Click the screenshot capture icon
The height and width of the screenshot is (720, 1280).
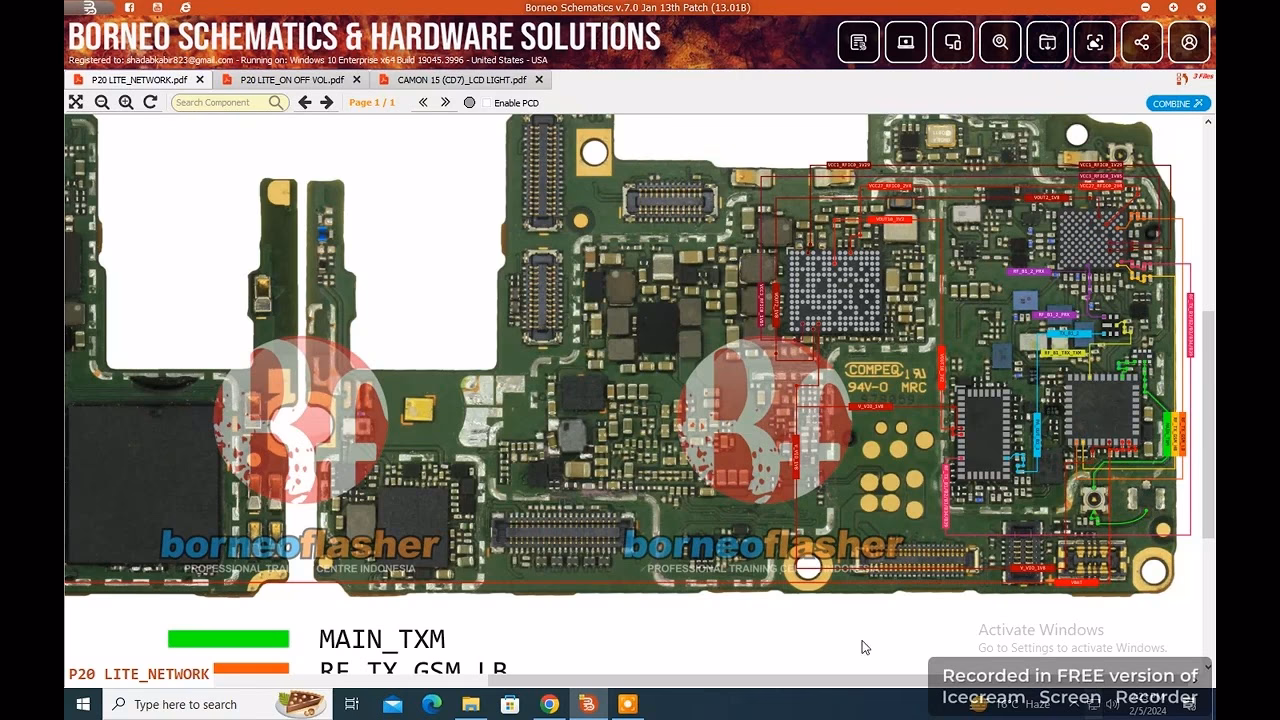(x=1095, y=42)
